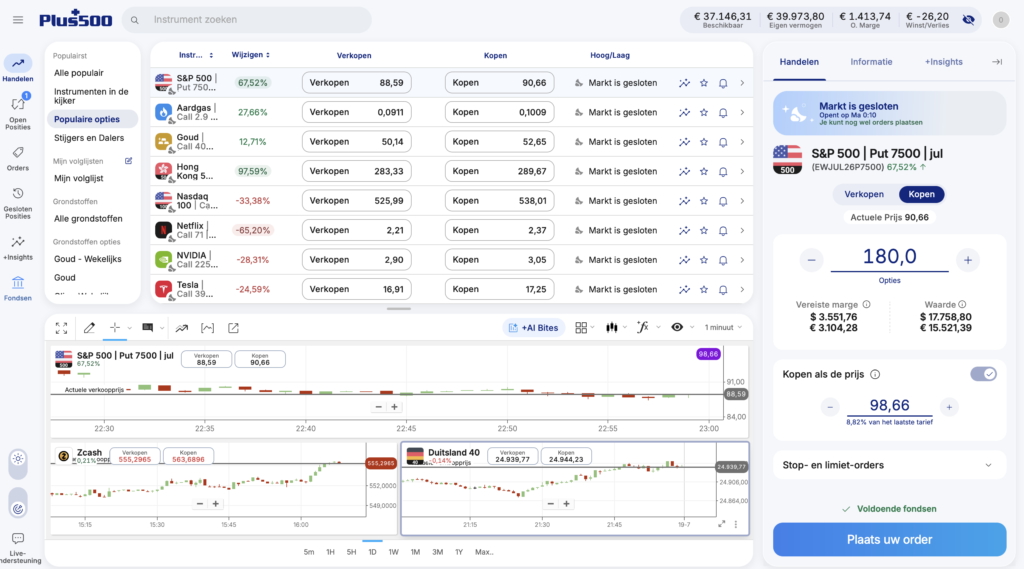The image size is (1024, 569).
Task: Select Mijn volglijst
Action: click(78, 178)
